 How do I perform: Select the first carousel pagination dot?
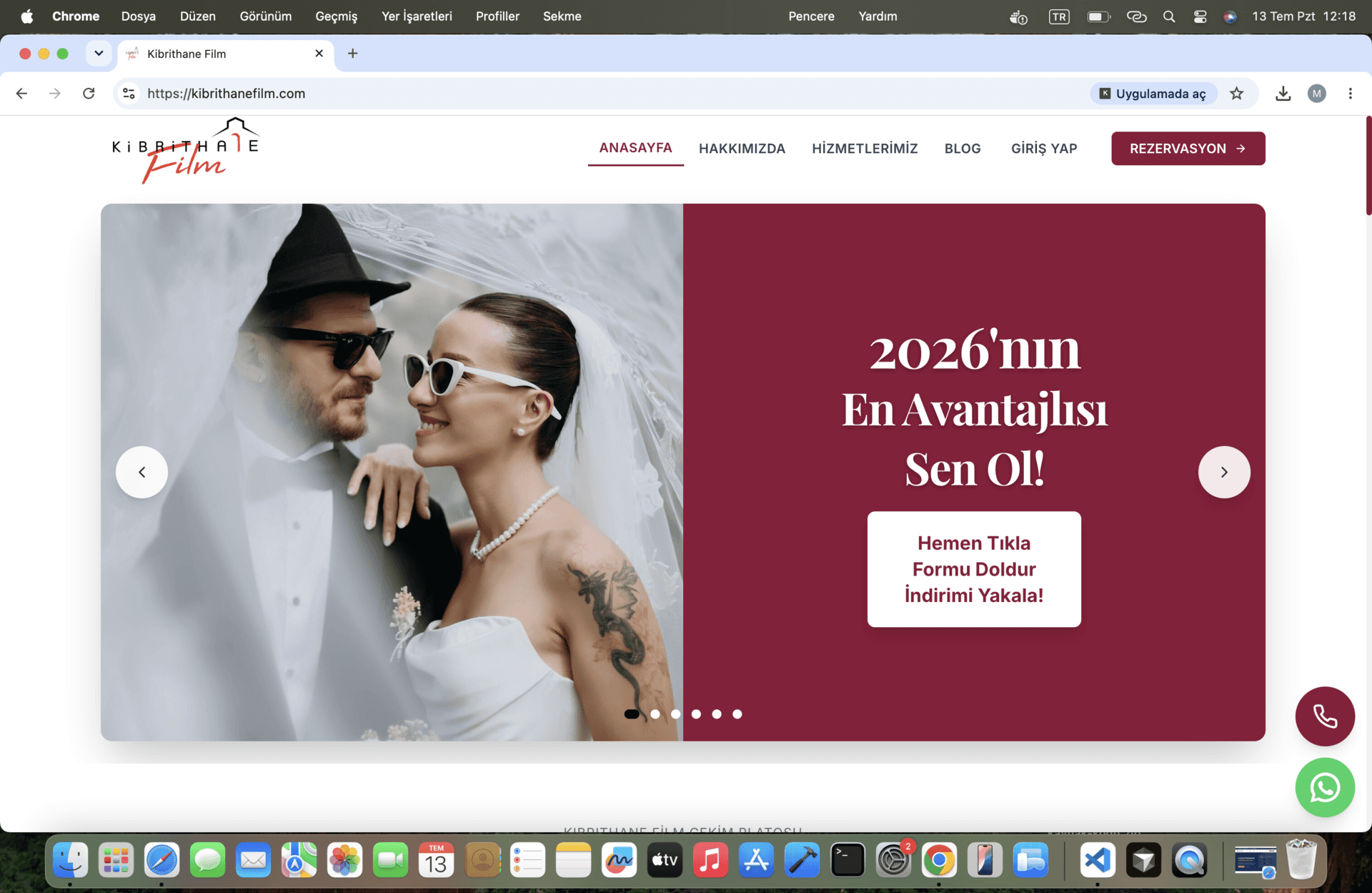[x=632, y=714]
